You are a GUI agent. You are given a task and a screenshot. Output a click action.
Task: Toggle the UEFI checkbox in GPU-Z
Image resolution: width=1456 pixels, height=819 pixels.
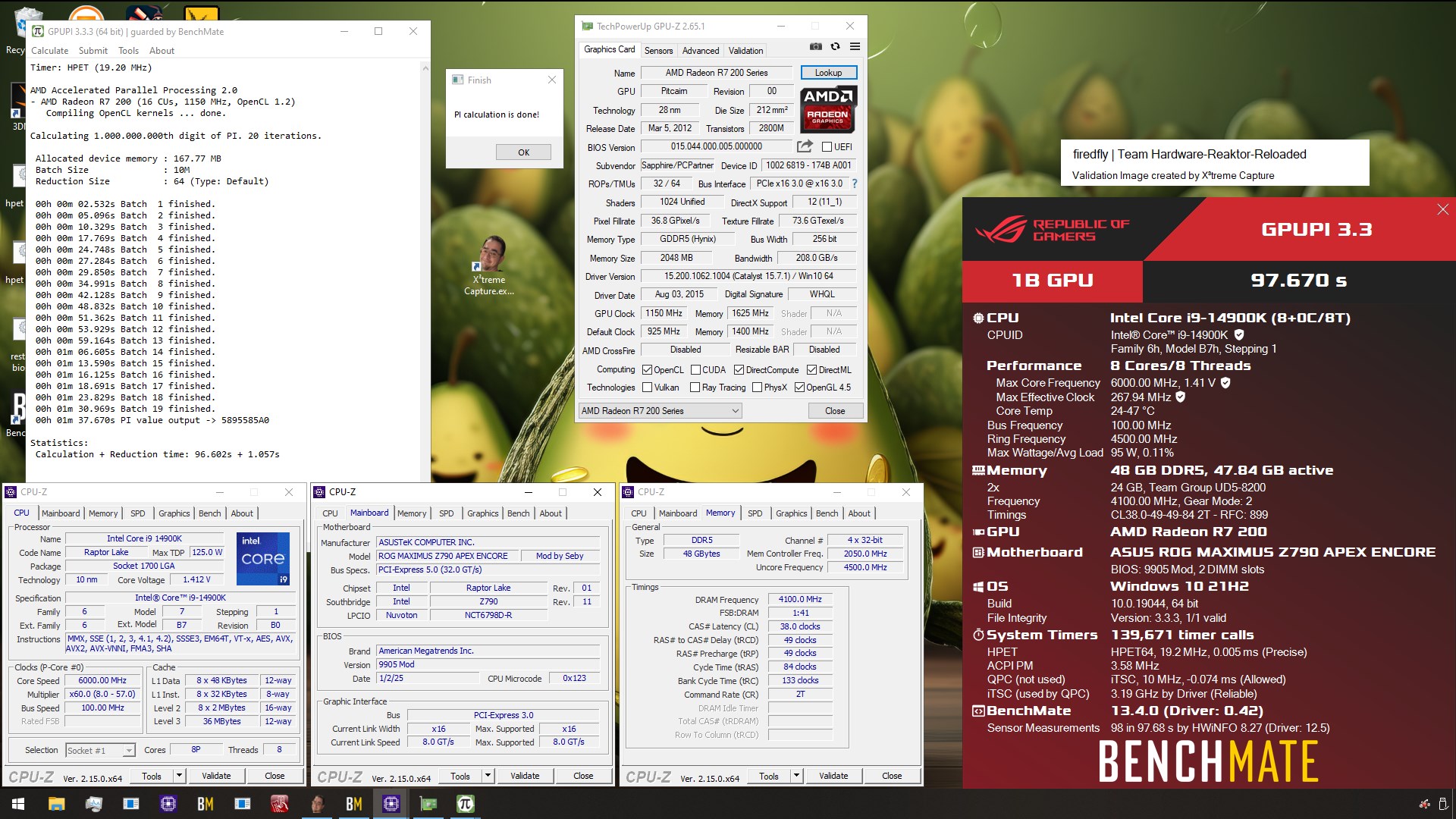tap(827, 147)
